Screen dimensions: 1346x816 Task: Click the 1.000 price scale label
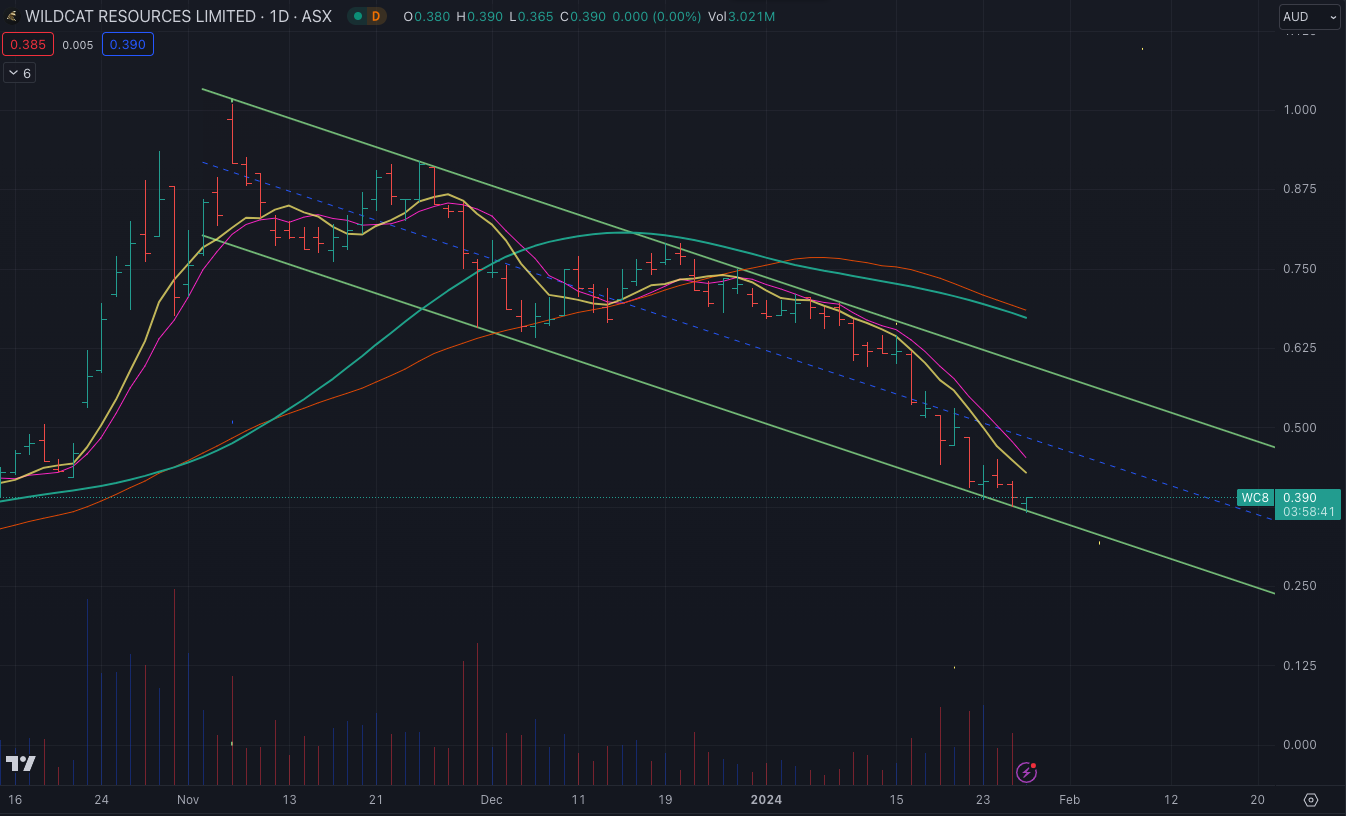[x=1300, y=110]
